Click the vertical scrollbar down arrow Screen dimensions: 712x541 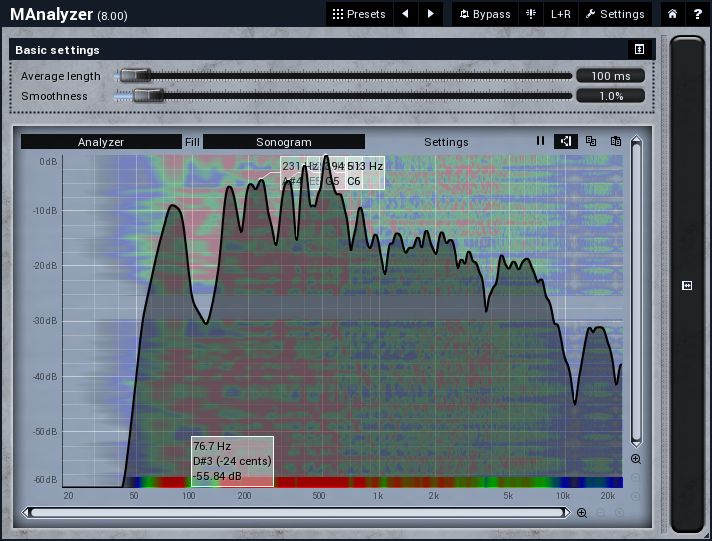coord(636,443)
